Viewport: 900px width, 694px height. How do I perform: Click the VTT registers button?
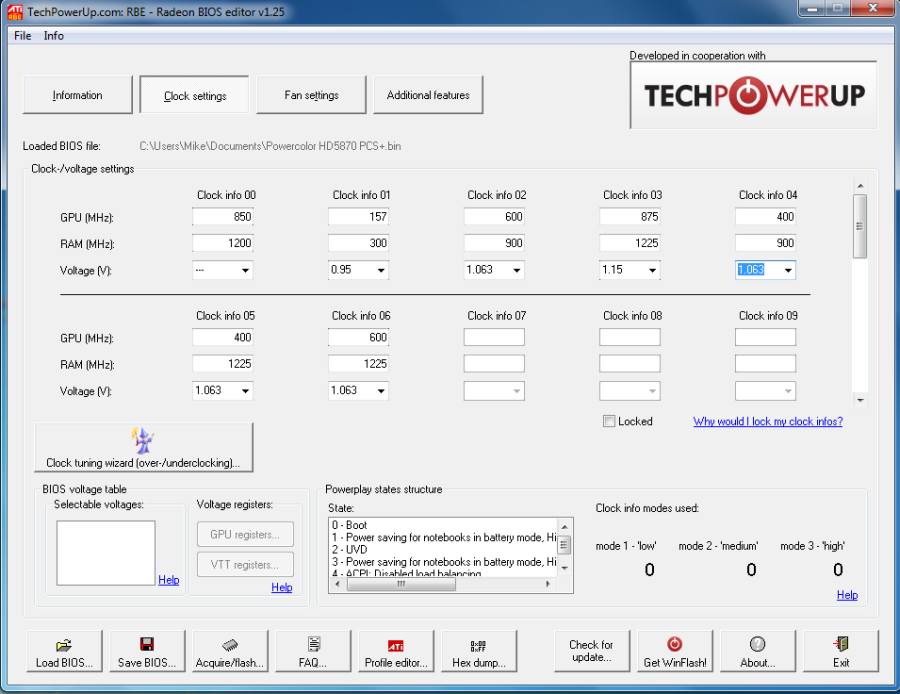coord(245,564)
